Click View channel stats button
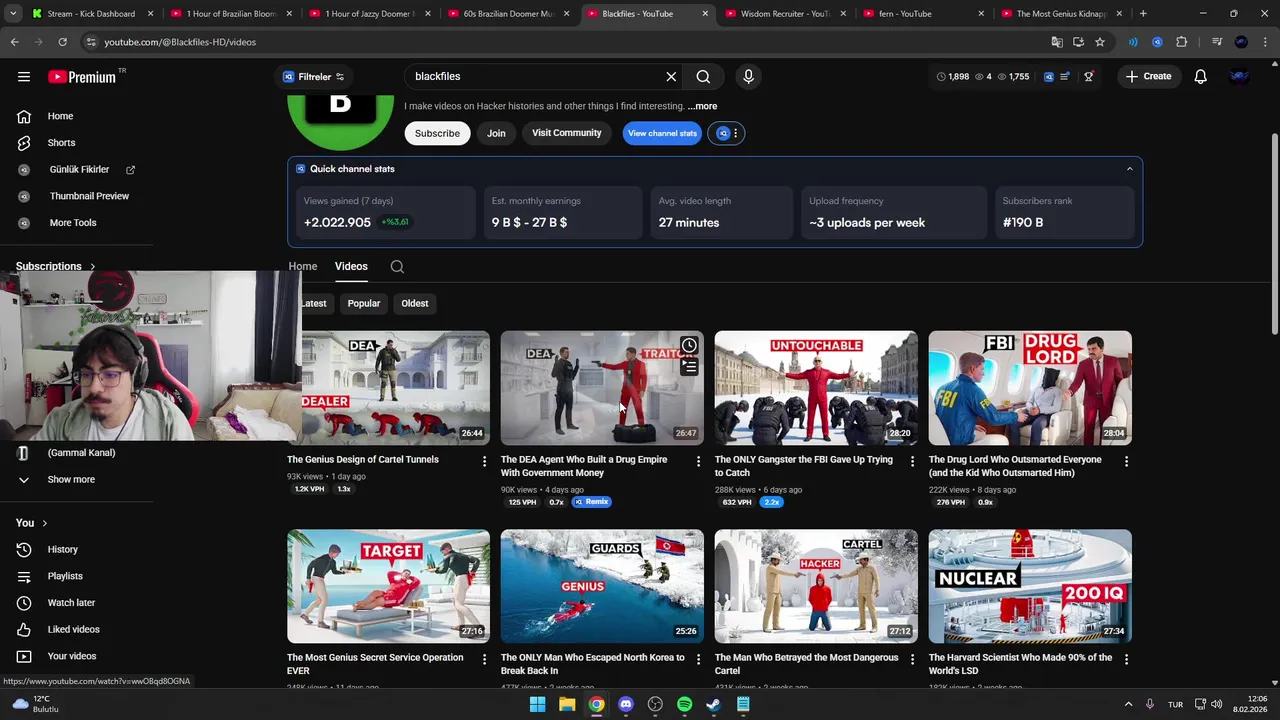 (x=662, y=133)
